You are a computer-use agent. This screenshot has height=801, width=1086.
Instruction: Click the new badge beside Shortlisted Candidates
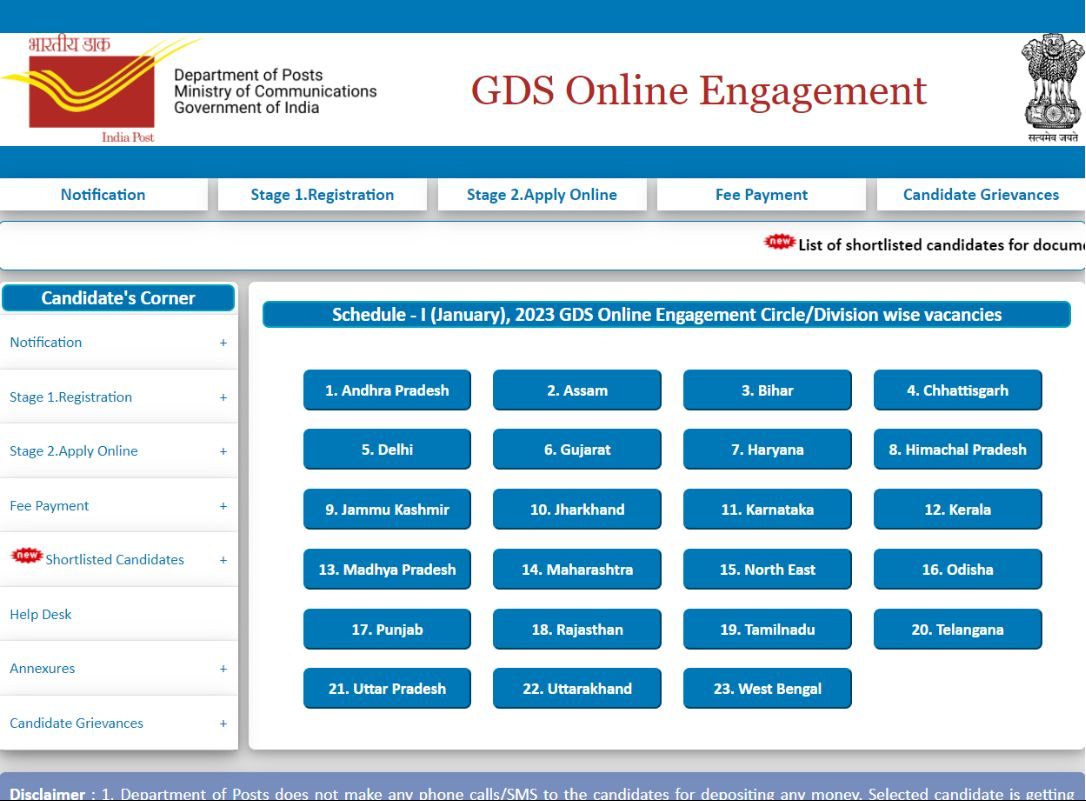(27, 555)
